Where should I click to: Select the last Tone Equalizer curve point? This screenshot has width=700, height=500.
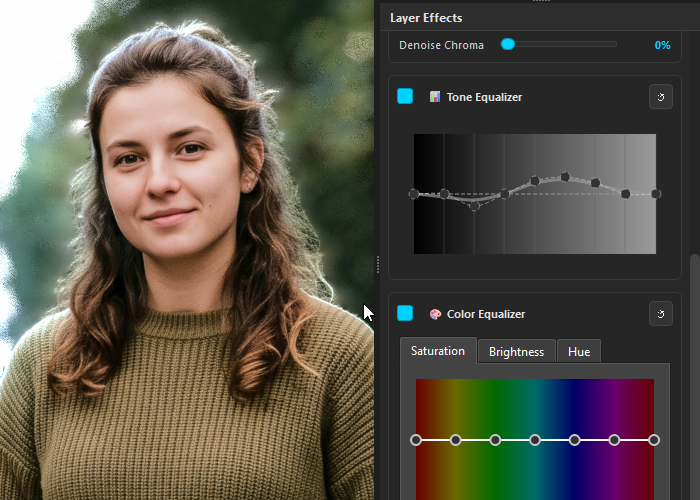click(x=656, y=194)
